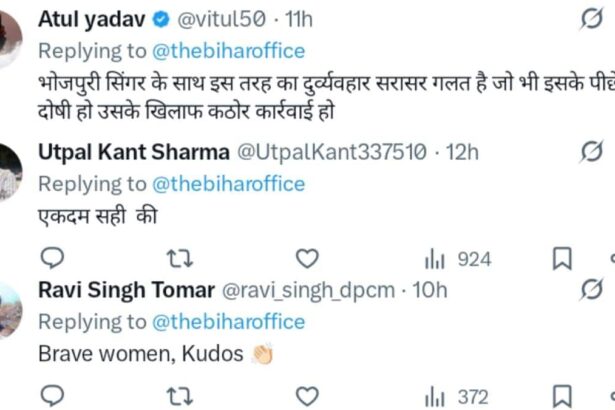Image resolution: width=615 pixels, height=410 pixels.
Task: Click Grok icon on Utpal Kant Sharma's reply
Action: click(592, 152)
